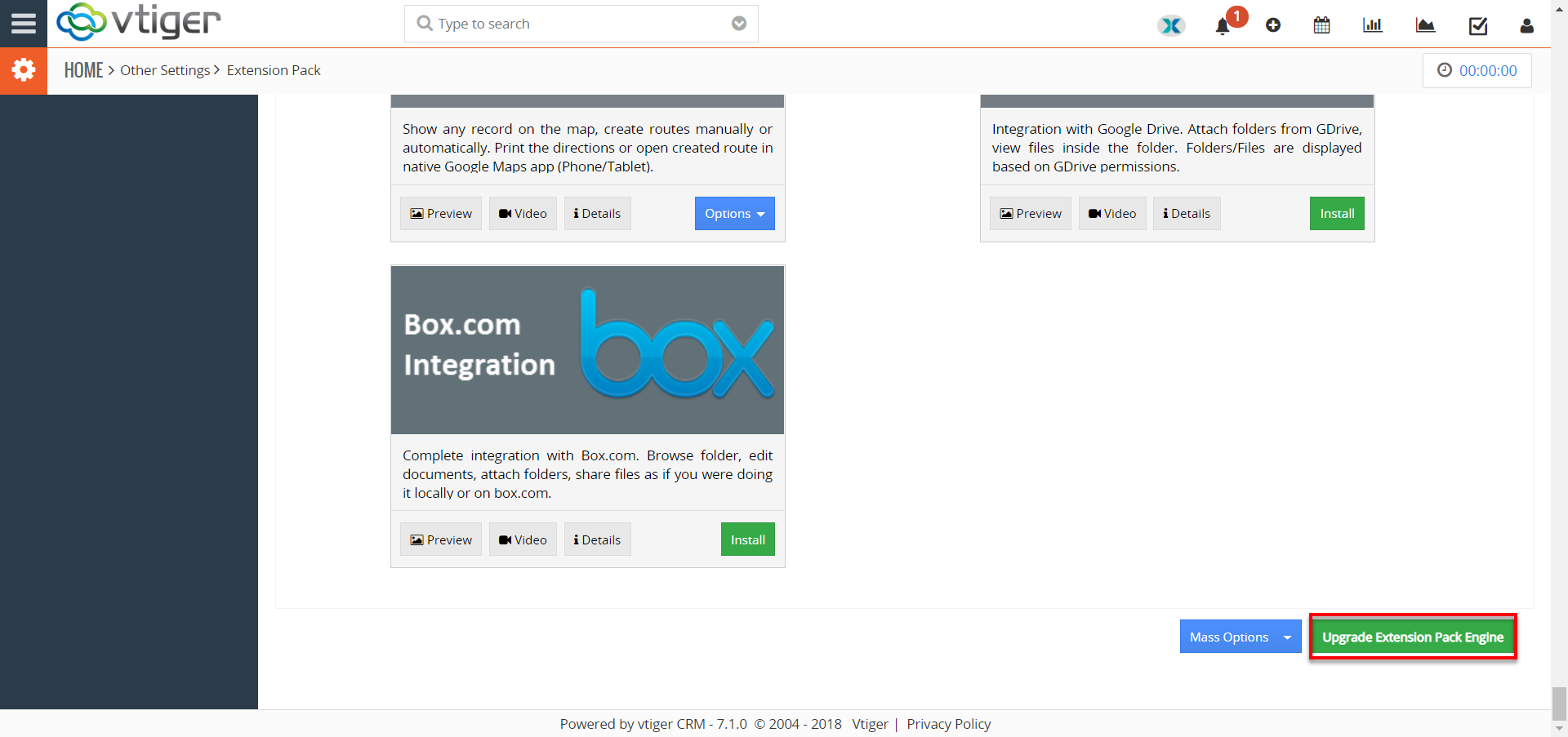This screenshot has width=1568, height=737.
Task: Watch Video for Box.com integration
Action: point(523,539)
